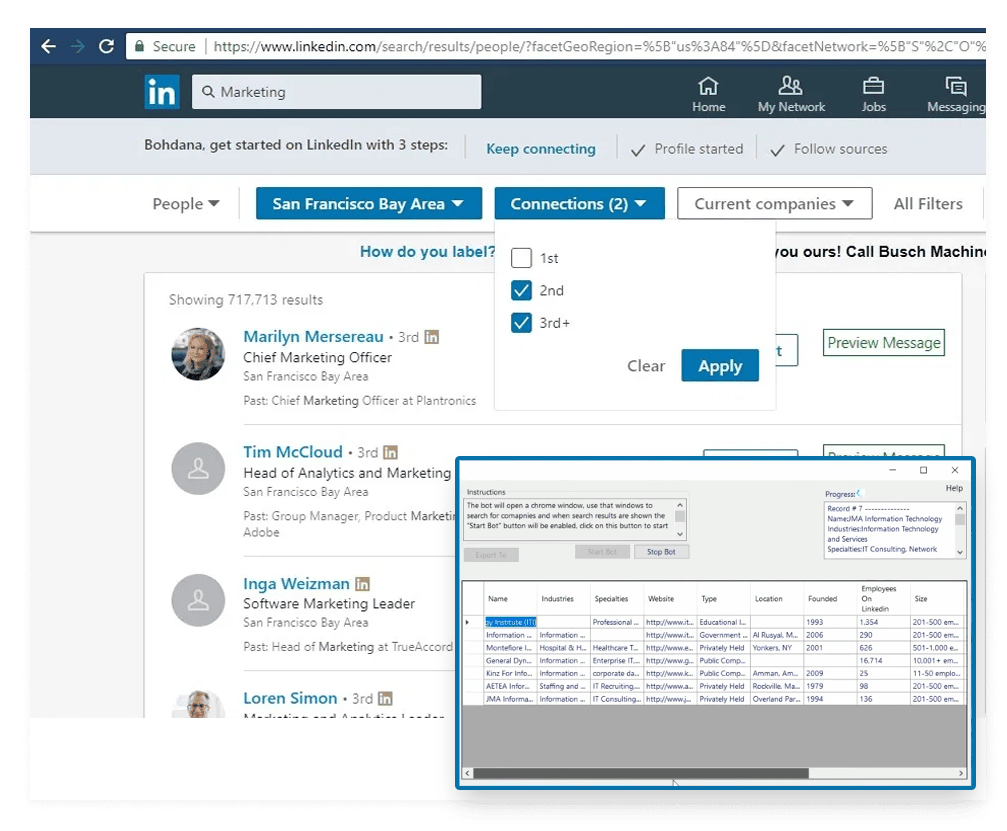Click 'Follow sources' step

tap(828, 149)
